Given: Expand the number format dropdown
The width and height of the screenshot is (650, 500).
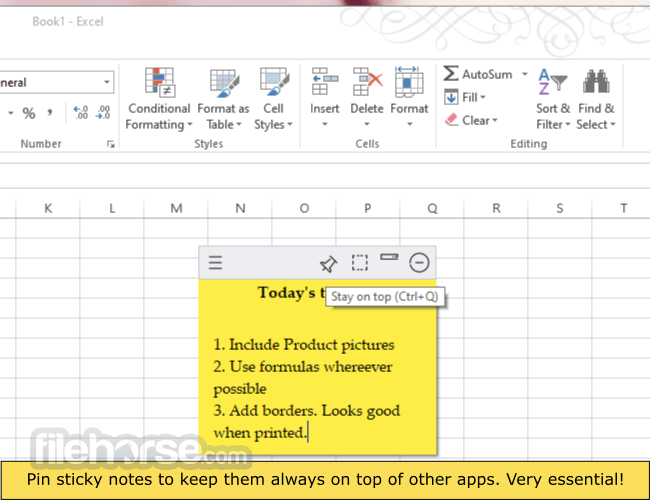Looking at the screenshot, I should pos(107,82).
